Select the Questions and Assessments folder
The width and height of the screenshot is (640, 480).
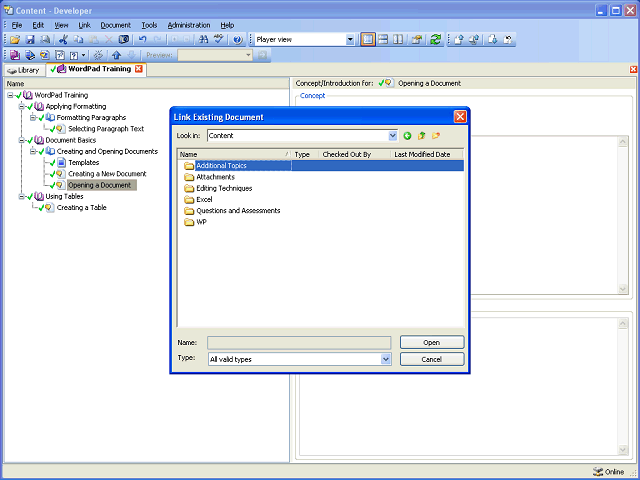(x=238, y=211)
